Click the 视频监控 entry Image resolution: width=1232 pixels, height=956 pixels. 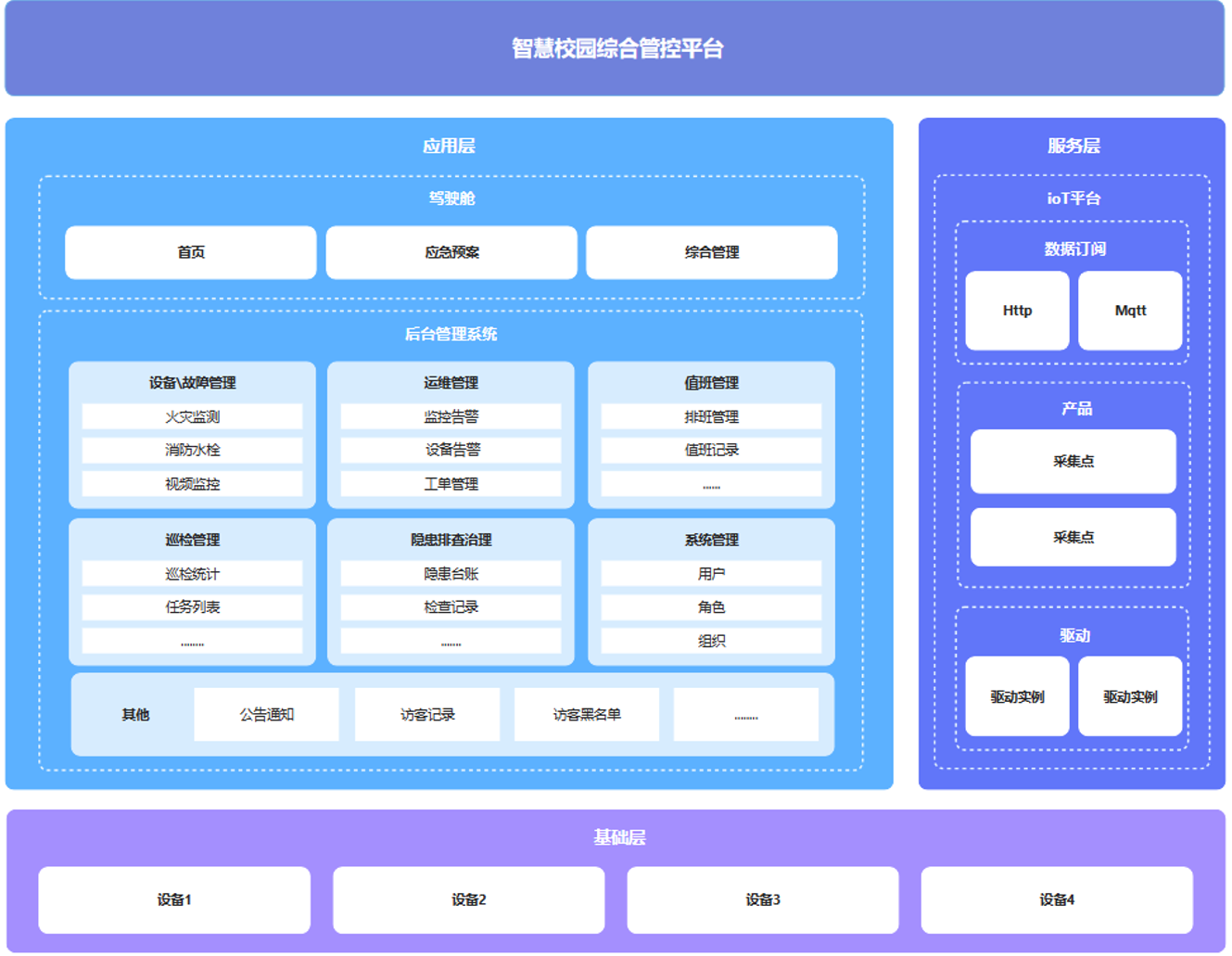[x=192, y=484]
